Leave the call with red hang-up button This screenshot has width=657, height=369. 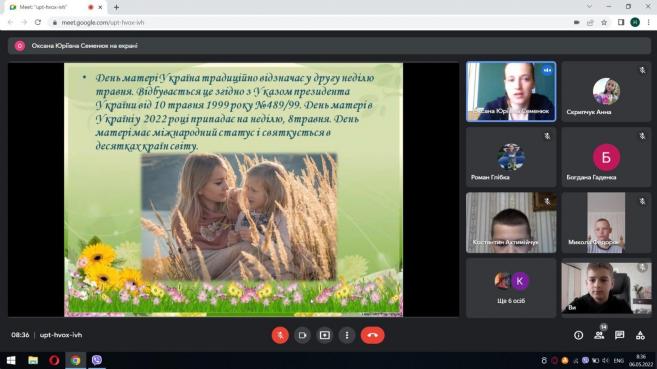(x=372, y=335)
